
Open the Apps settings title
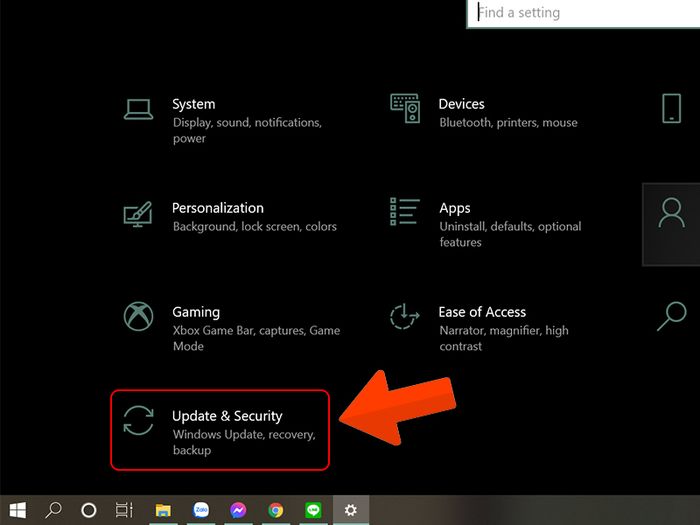[x=454, y=208]
